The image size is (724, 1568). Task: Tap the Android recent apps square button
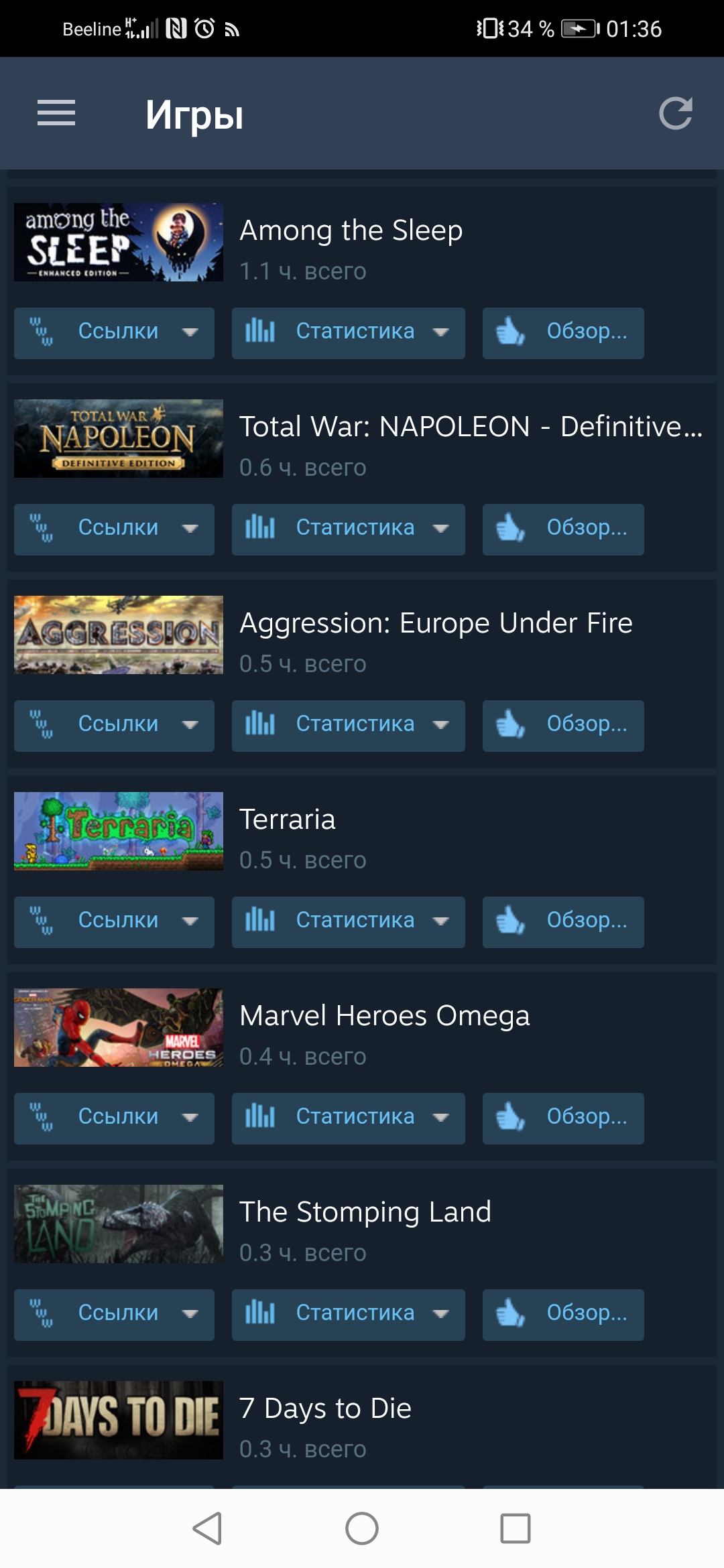[516, 1528]
